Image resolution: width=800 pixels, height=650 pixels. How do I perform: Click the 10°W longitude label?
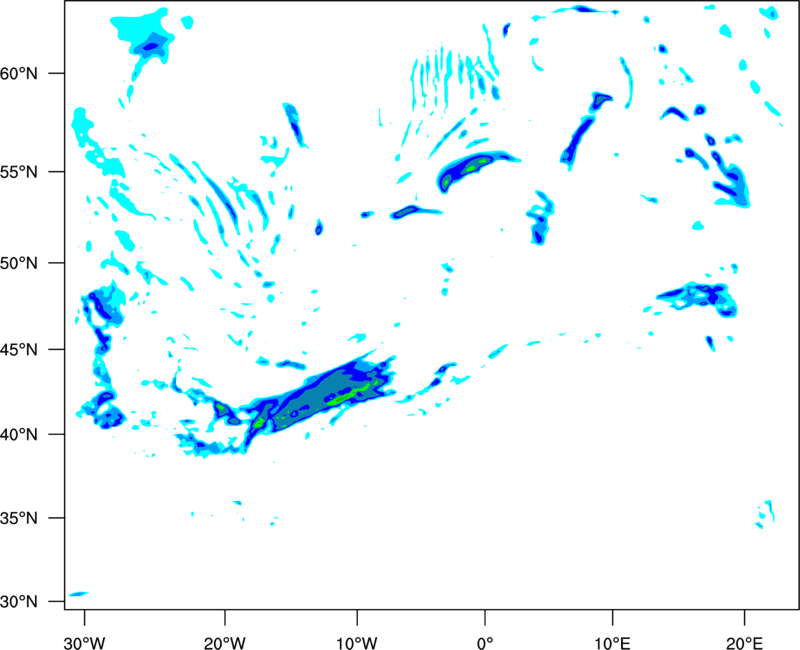(x=357, y=643)
